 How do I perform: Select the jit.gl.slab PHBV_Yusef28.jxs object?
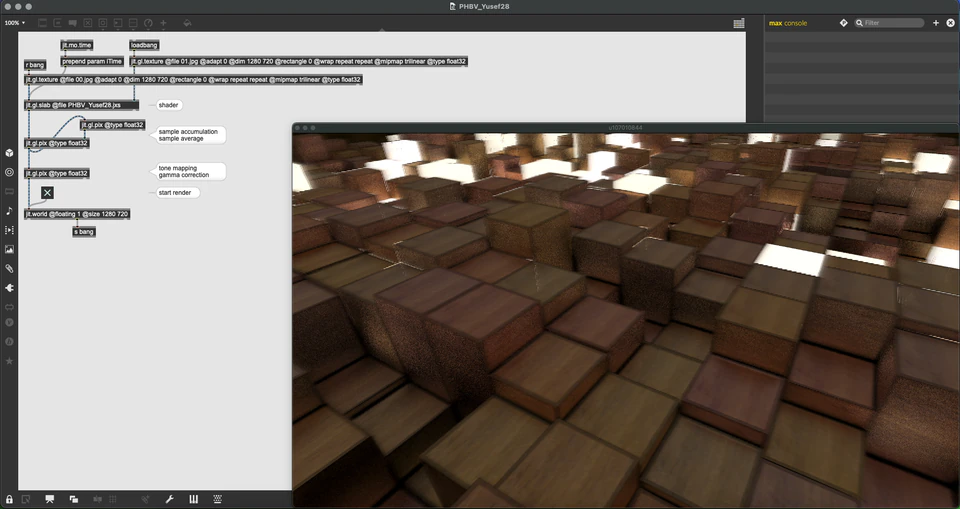tap(81, 105)
